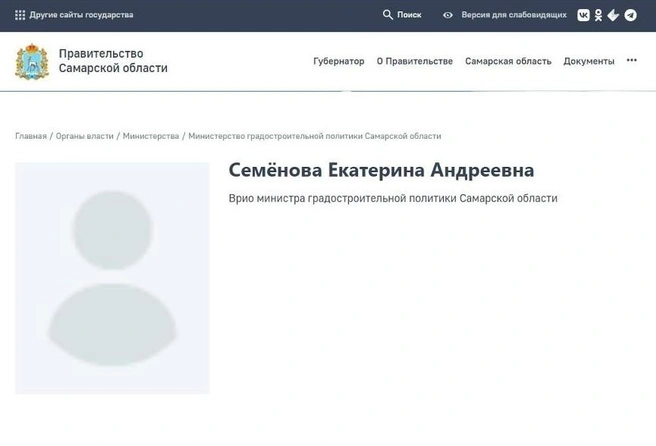This screenshot has width=656, height=446.
Task: Click Версия для слабовидящих link
Action: pyautogui.click(x=514, y=15)
